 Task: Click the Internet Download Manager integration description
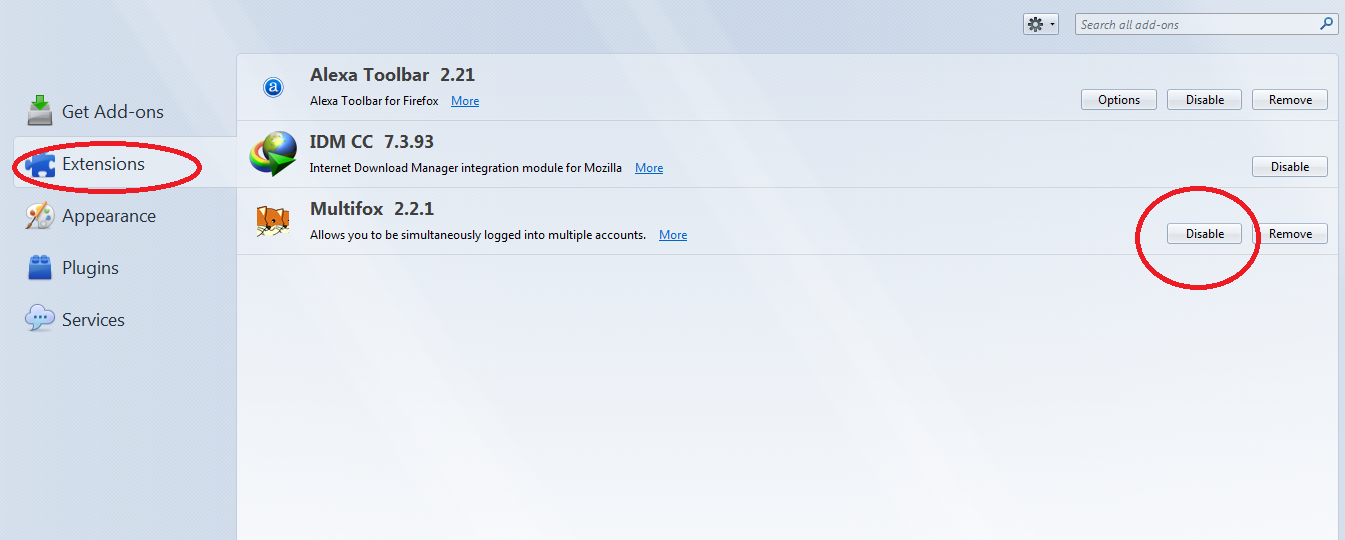tap(466, 168)
